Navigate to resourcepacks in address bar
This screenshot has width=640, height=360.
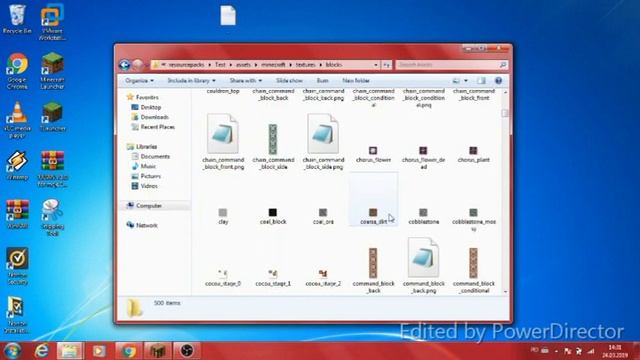pos(186,64)
